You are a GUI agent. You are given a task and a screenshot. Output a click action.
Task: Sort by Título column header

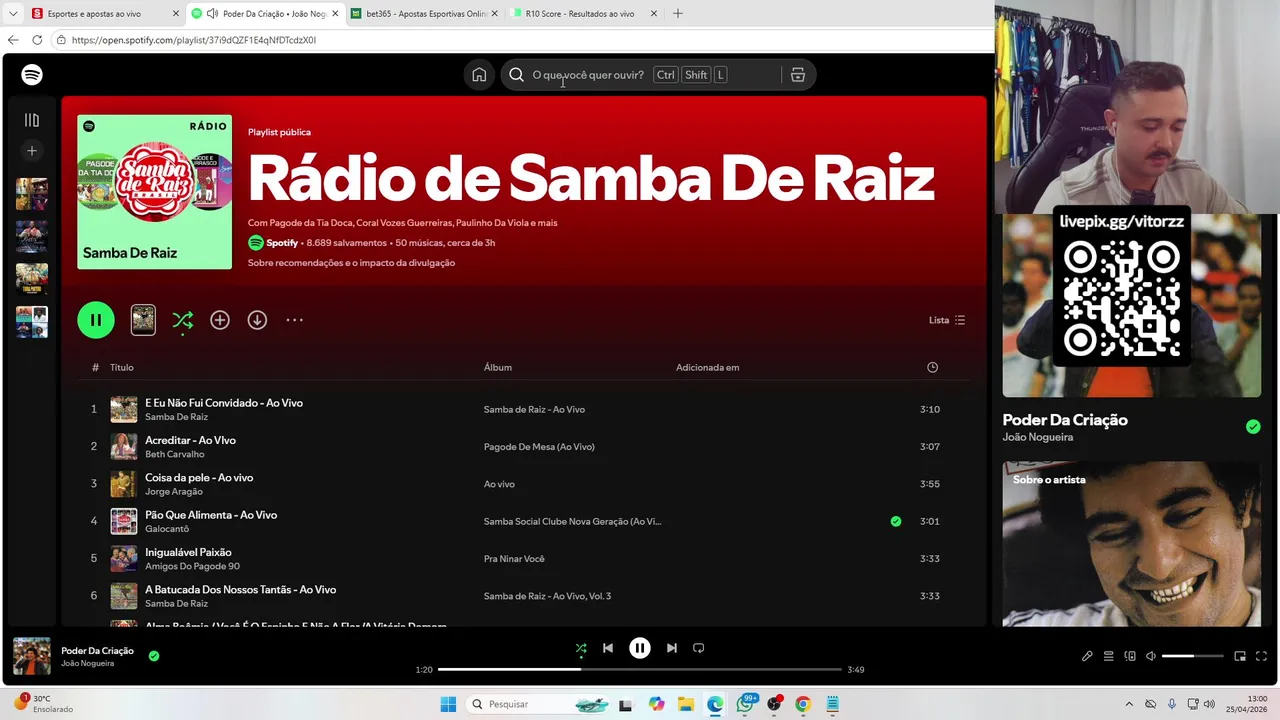(x=121, y=367)
